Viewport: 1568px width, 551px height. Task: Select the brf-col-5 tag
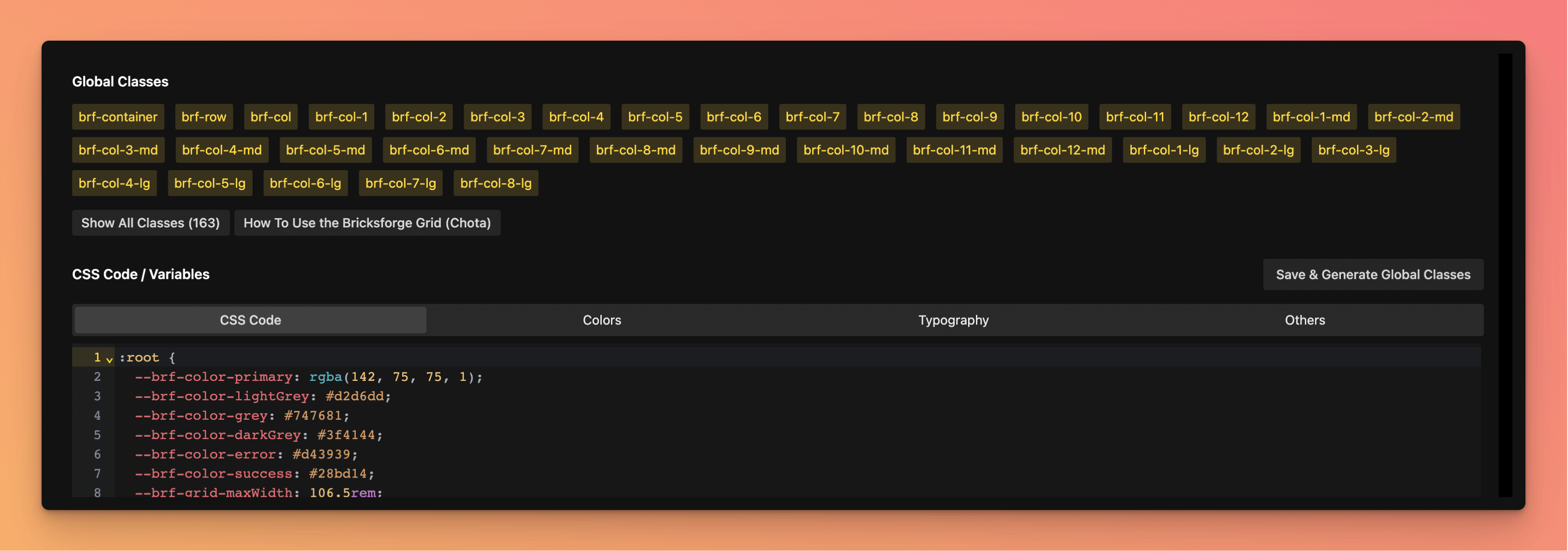655,117
